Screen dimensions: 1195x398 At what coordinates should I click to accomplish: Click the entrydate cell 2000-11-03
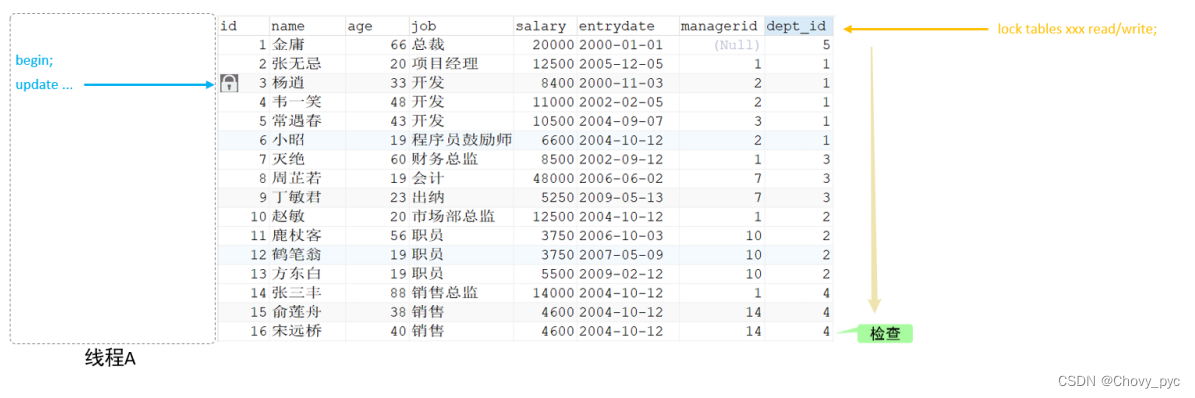pyautogui.click(x=628, y=83)
